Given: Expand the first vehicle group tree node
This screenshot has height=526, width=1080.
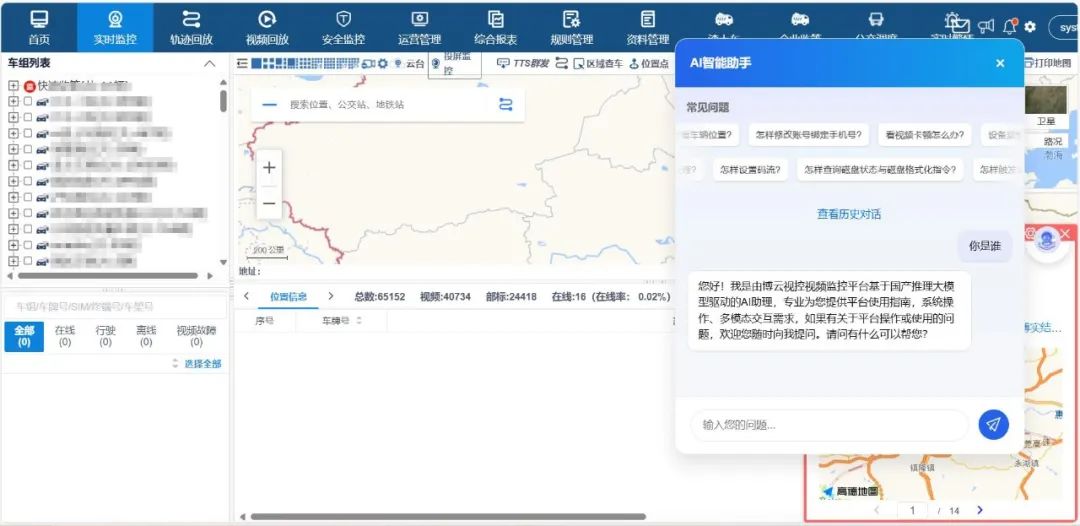Looking at the screenshot, I should click(13, 86).
